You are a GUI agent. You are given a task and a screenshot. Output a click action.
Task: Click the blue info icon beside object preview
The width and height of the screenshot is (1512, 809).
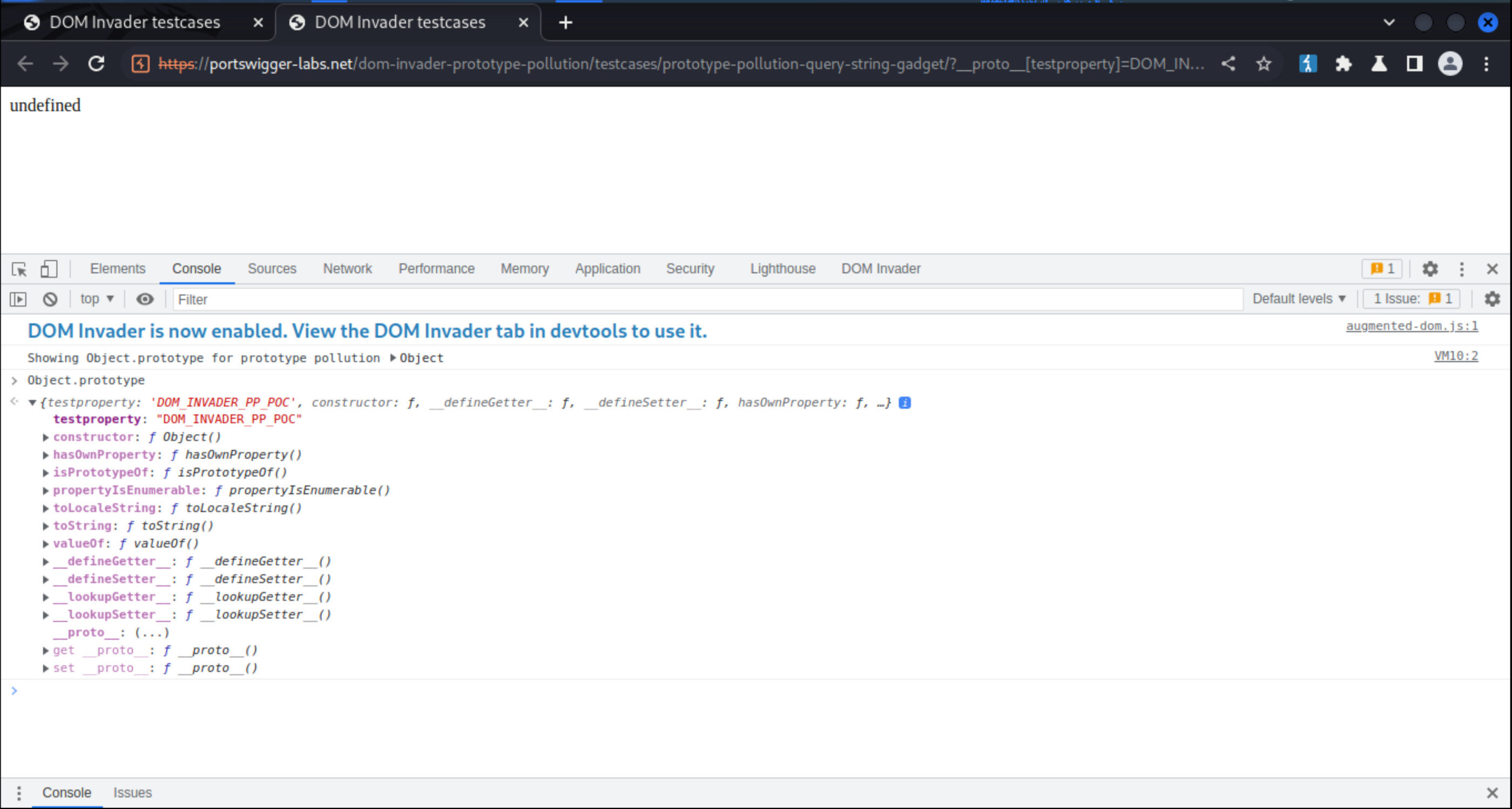point(905,403)
